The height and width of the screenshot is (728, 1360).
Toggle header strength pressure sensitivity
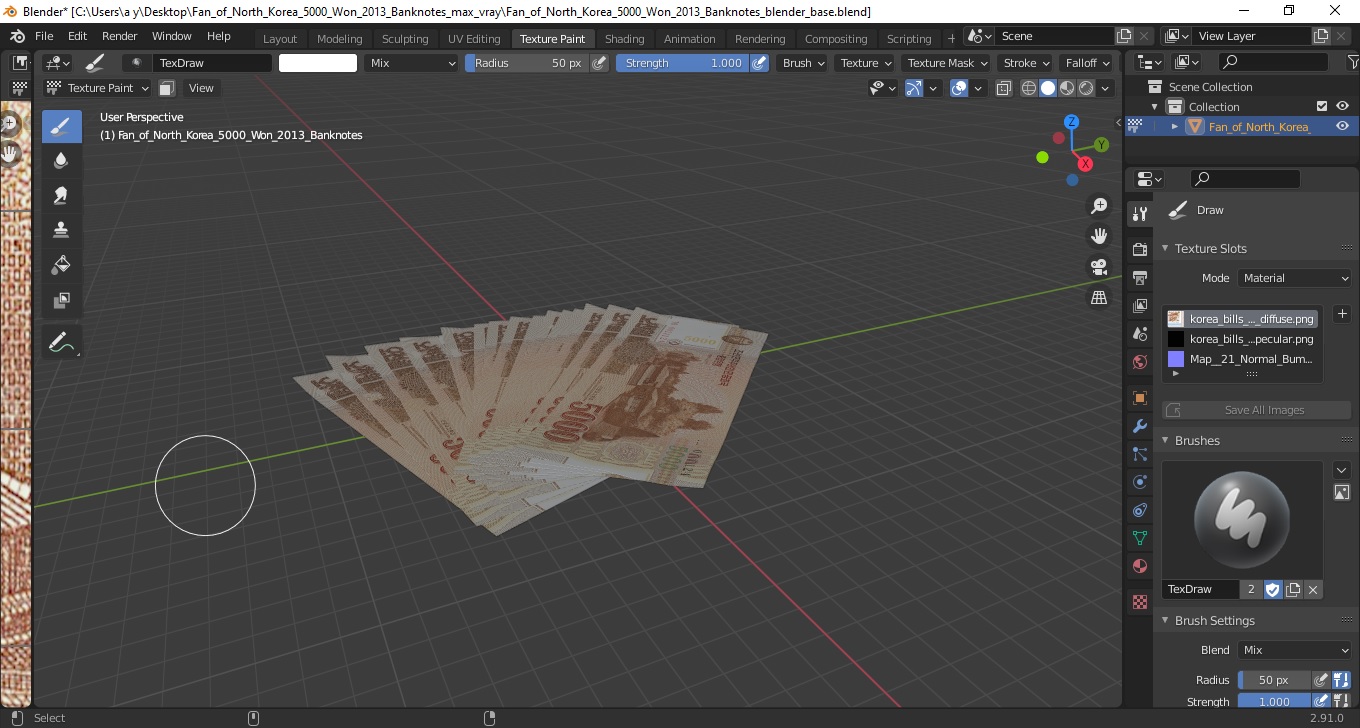759,63
